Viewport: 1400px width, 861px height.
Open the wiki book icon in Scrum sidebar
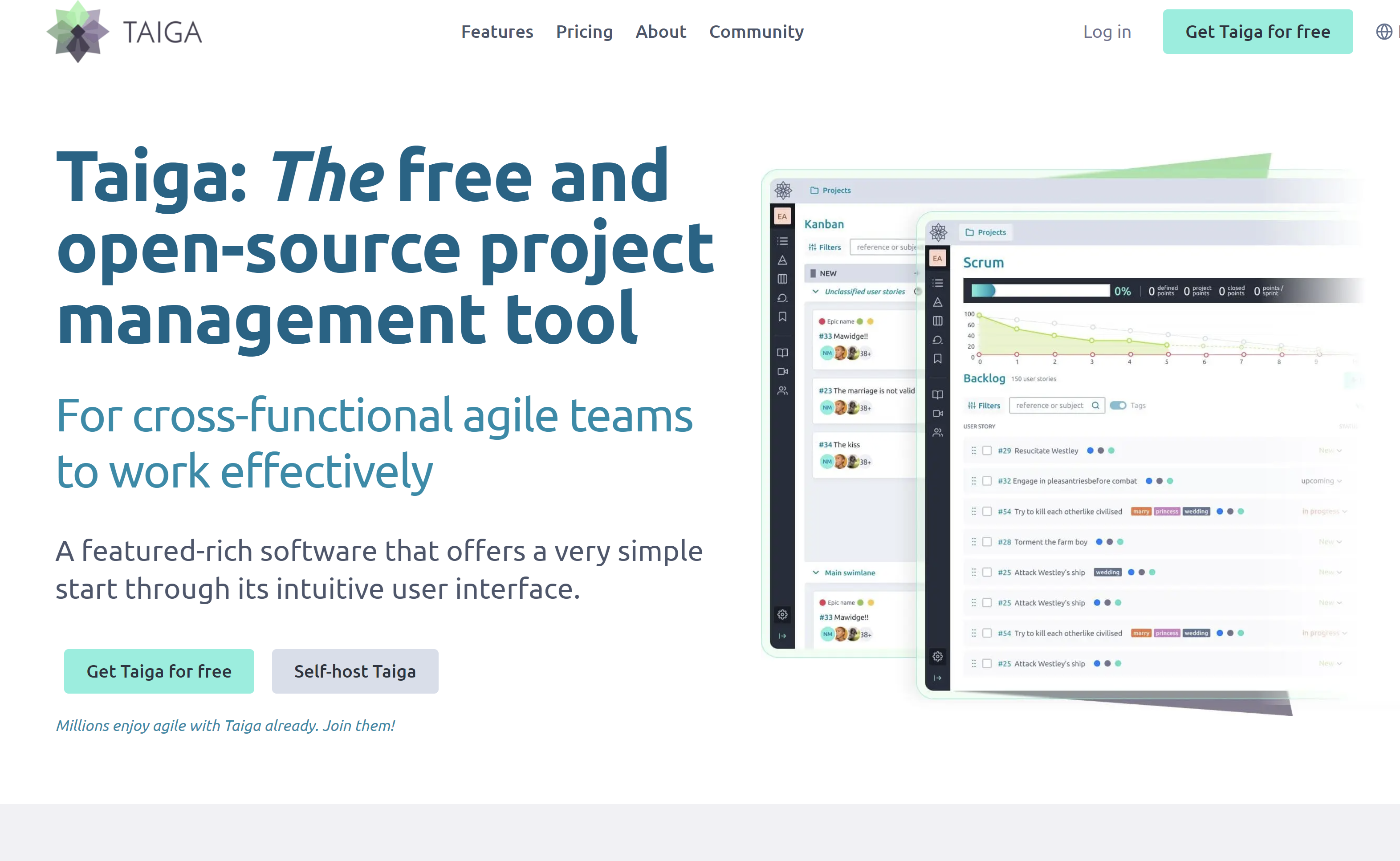point(937,395)
